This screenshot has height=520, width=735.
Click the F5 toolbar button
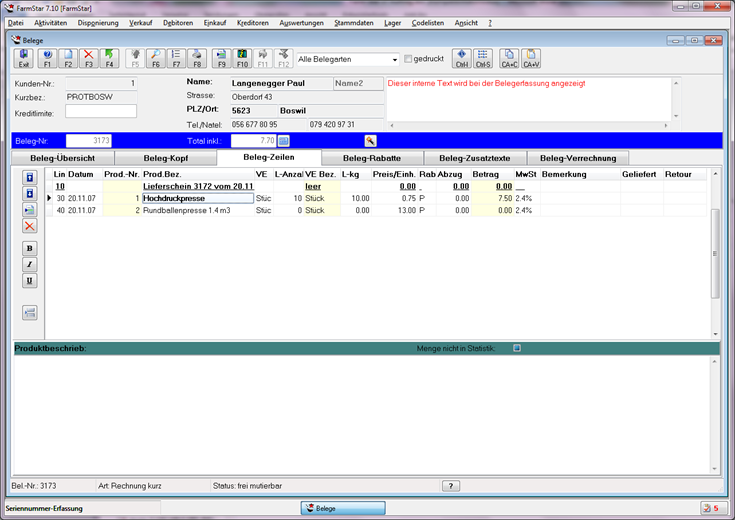coord(135,59)
